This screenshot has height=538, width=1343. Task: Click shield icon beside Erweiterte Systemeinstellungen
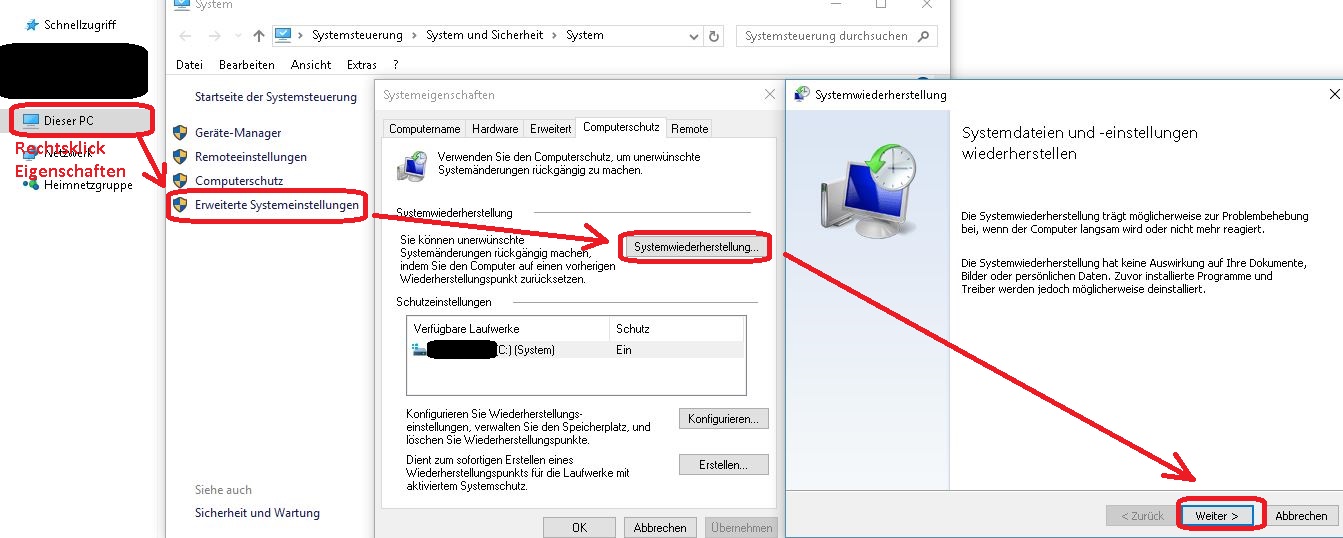point(181,204)
